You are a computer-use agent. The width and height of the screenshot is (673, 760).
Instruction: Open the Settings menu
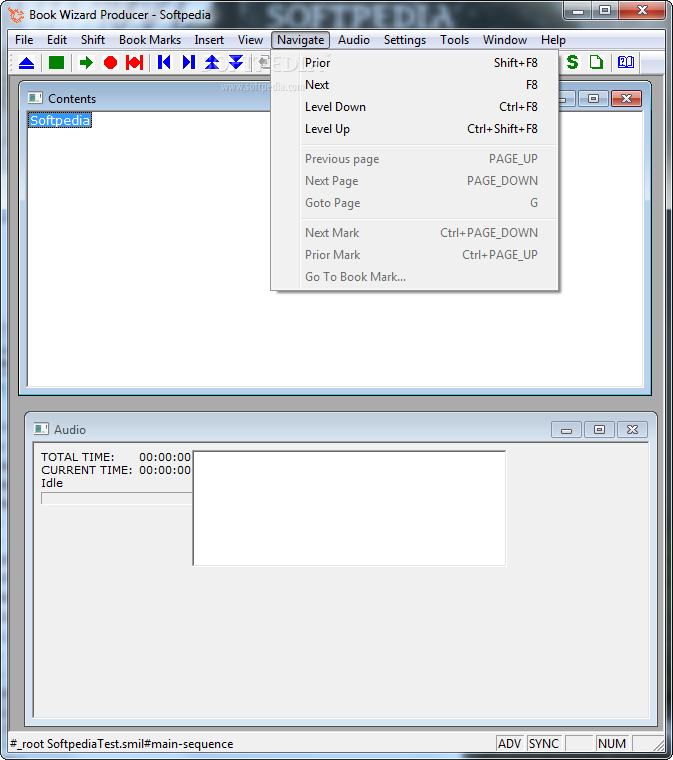(405, 40)
